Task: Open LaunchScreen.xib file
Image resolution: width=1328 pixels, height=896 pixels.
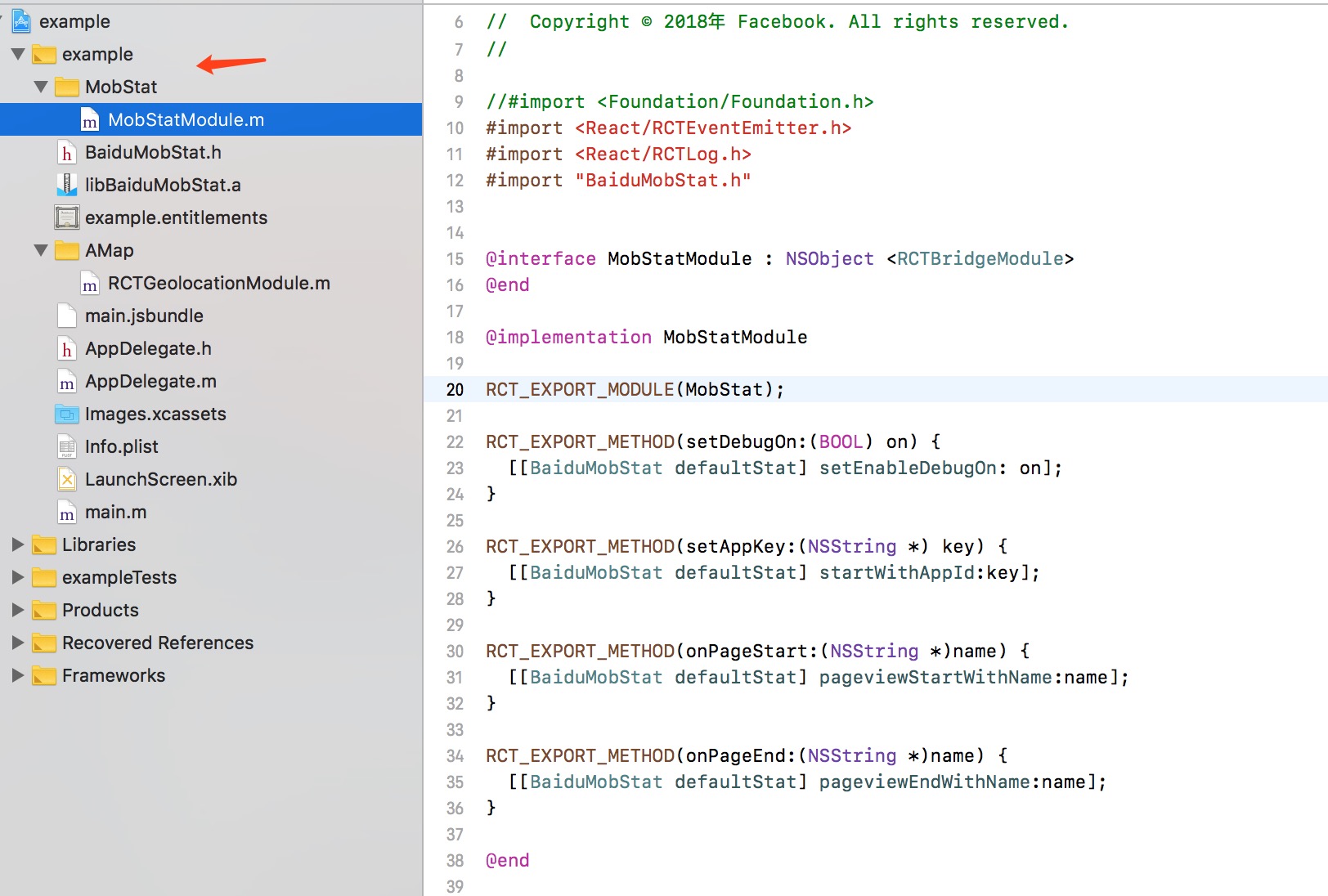Action: coord(161,479)
